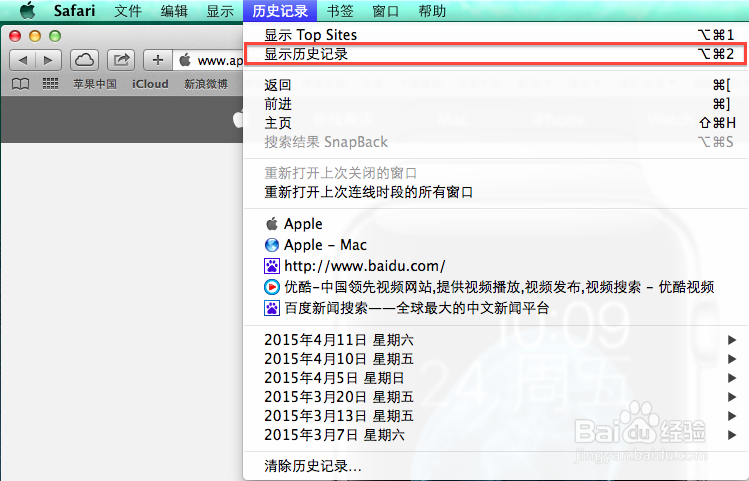Expand 2015年3月13日 星期五 submenu
This screenshot has width=749, height=481.
(495, 416)
